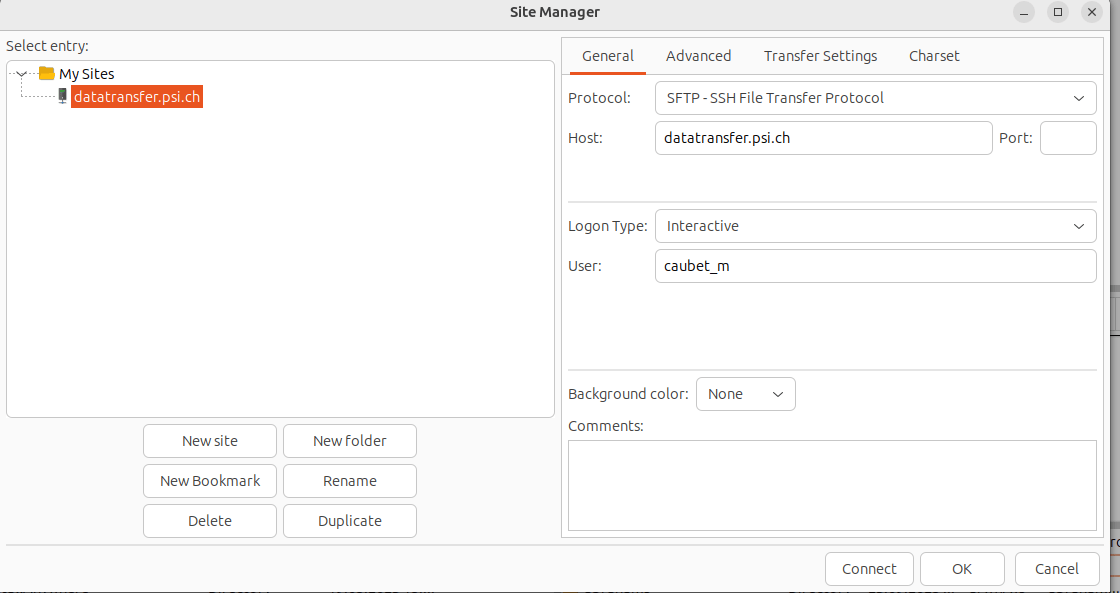Select the datatransfer.psi.ch site entry
The image size is (1120, 593).
click(x=137, y=97)
